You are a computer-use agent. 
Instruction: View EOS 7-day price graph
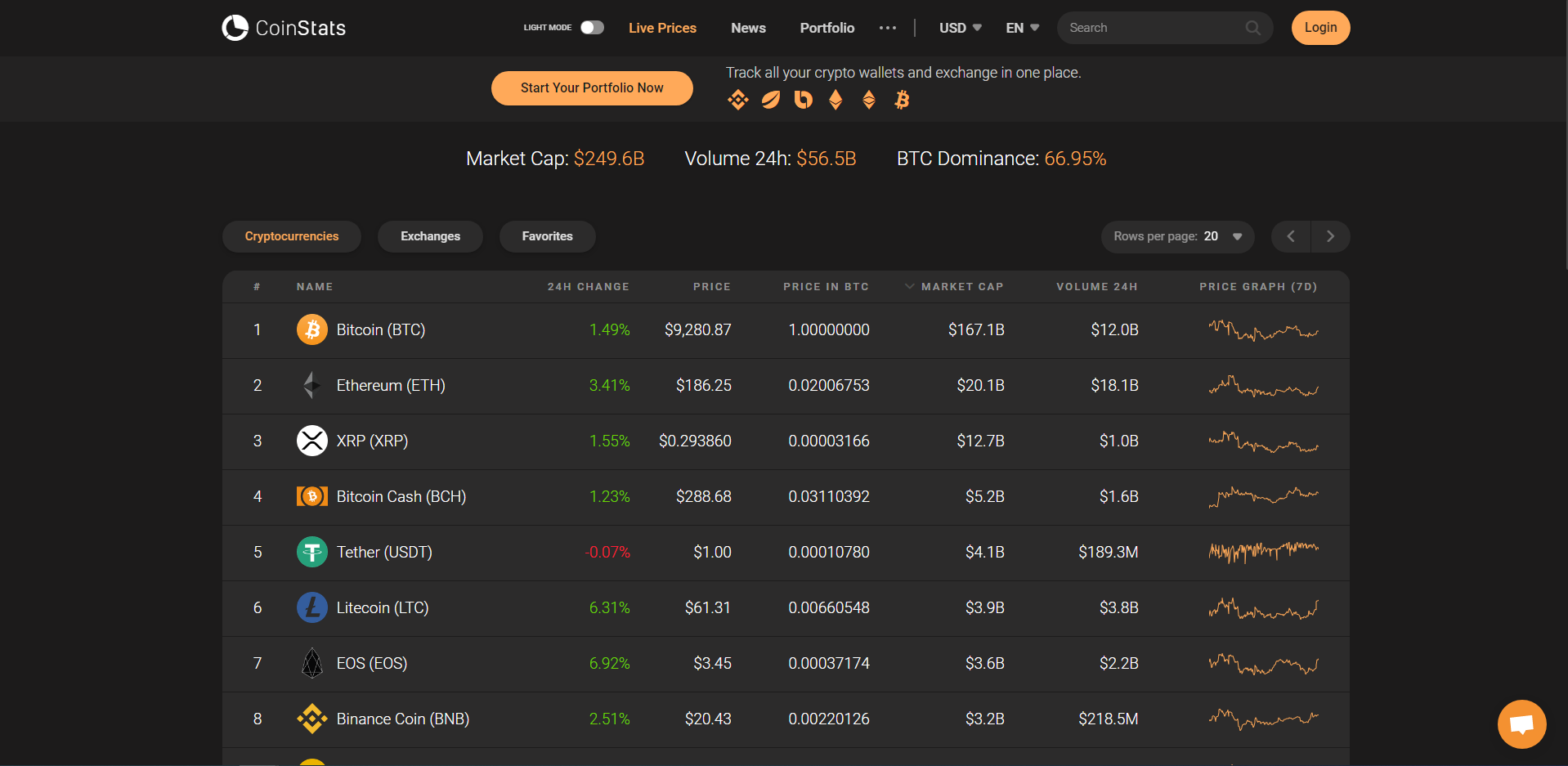pos(1263,664)
